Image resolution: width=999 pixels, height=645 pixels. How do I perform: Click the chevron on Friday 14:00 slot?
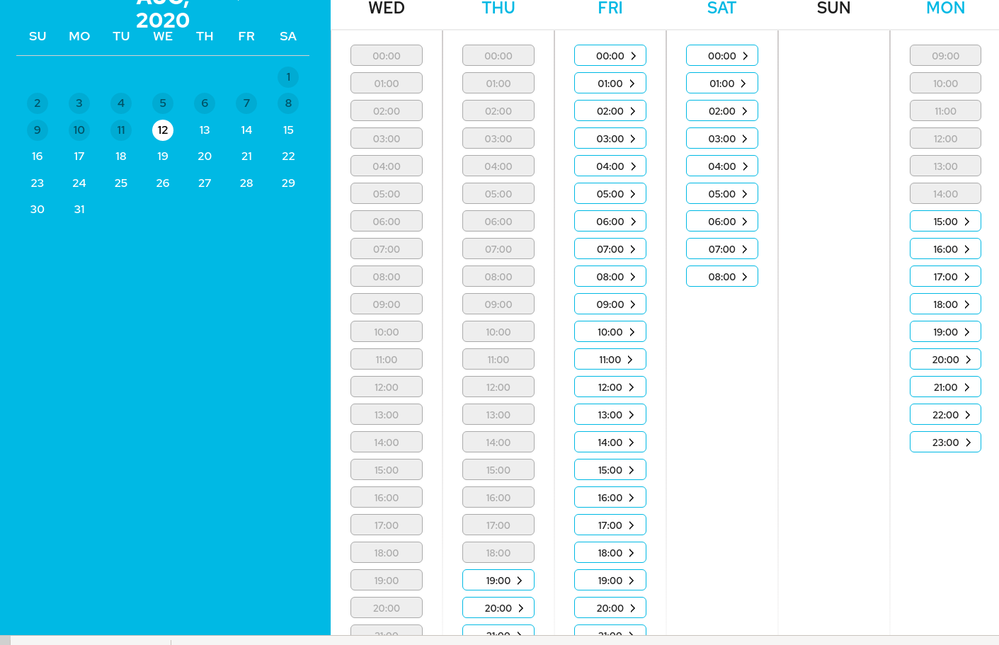632,442
